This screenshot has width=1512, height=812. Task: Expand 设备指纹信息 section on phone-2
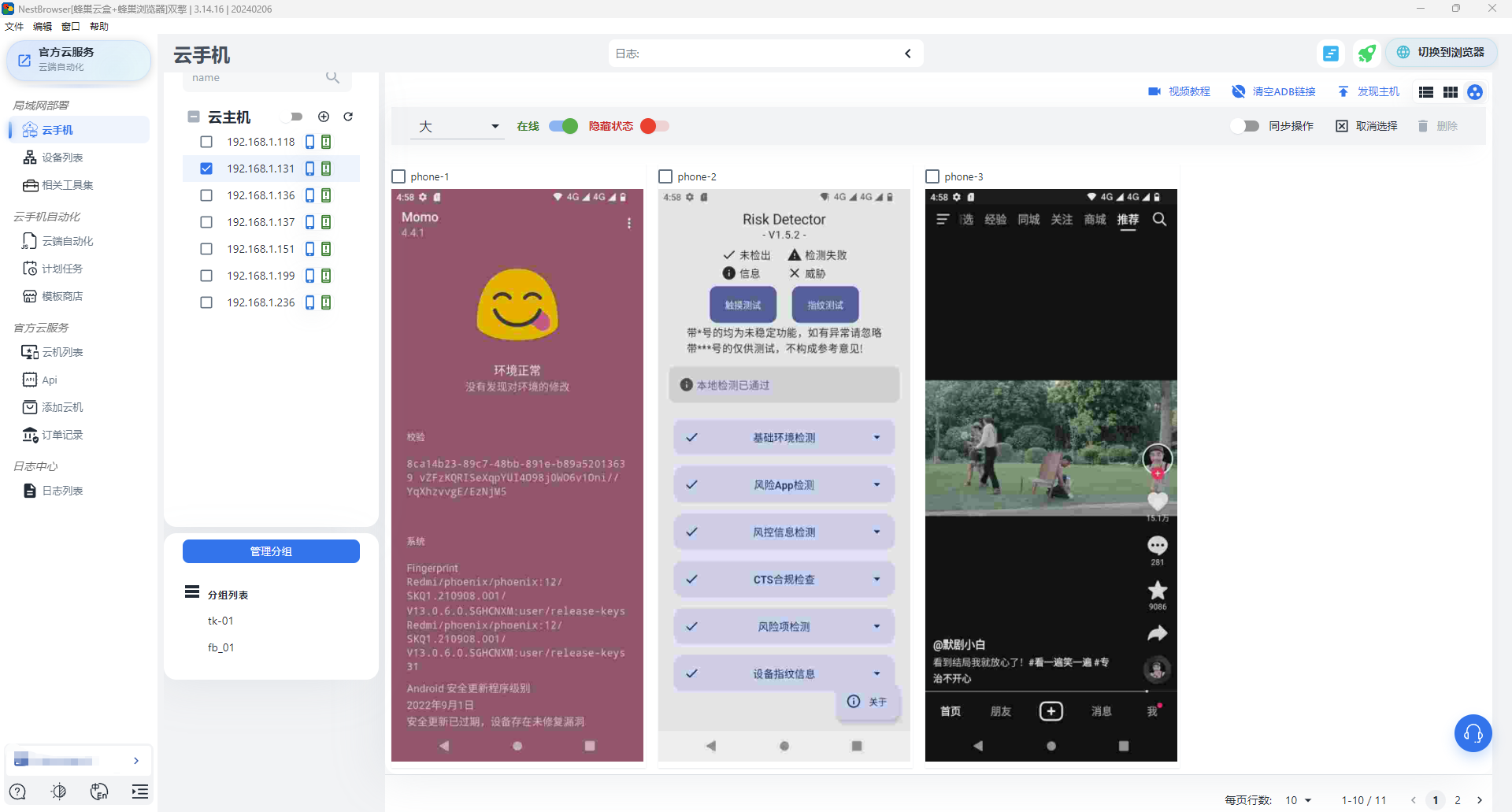(877, 673)
